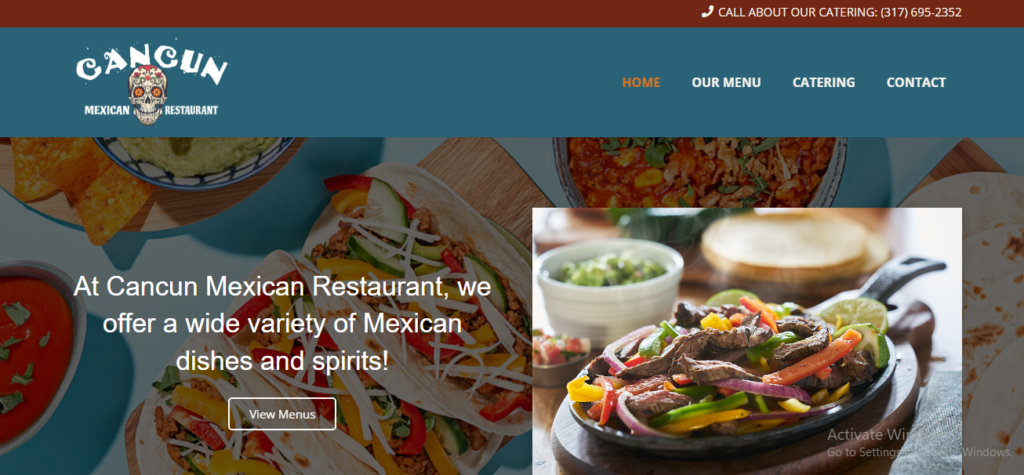The height and width of the screenshot is (475, 1024).
Task: Click the stacked tortillas behind the skillet
Action: tap(794, 247)
